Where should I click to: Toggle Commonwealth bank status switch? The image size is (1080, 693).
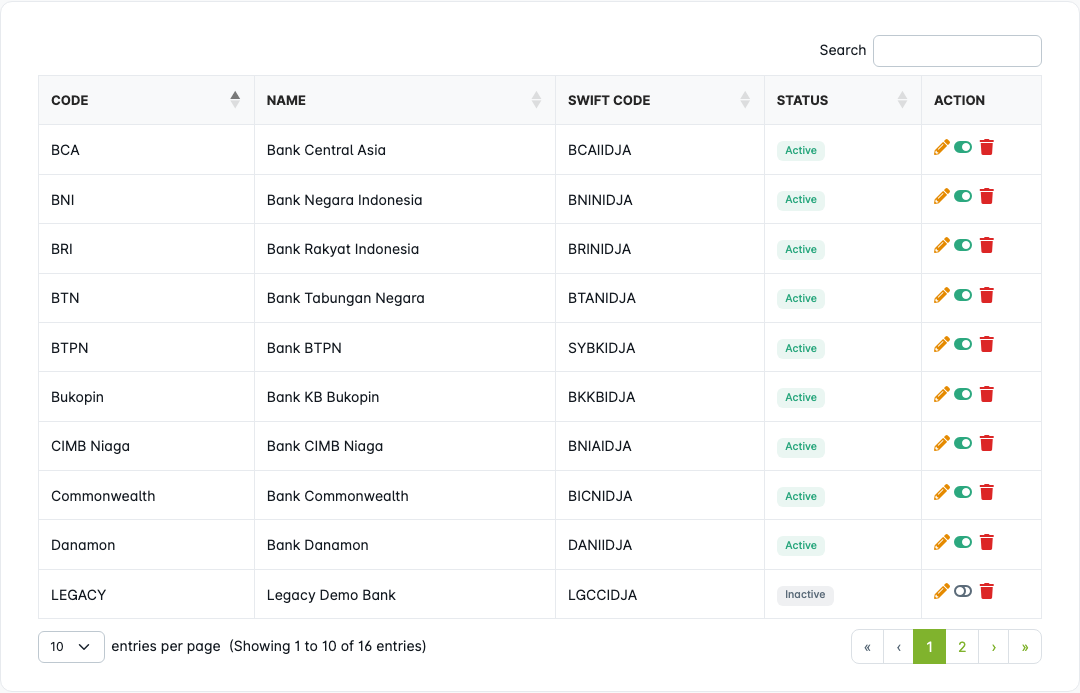963,493
